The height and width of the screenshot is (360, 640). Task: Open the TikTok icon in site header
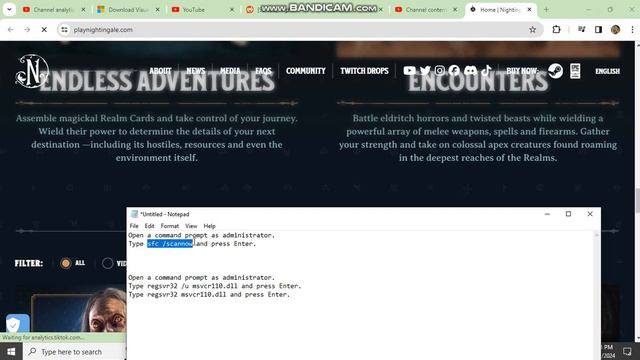[486, 71]
